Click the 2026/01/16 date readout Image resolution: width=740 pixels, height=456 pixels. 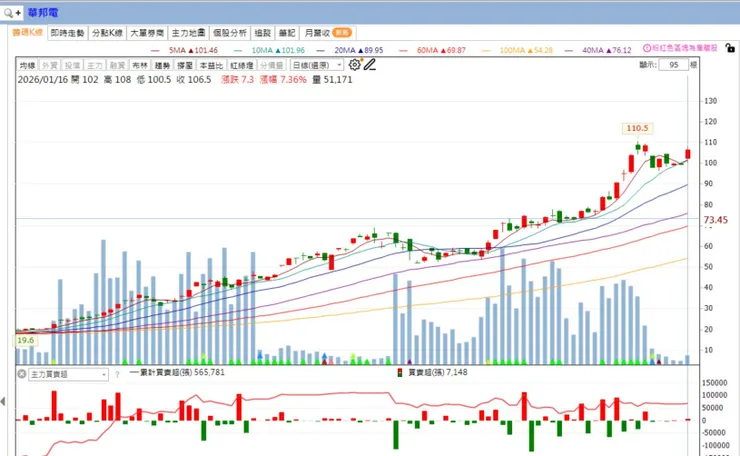coord(43,80)
